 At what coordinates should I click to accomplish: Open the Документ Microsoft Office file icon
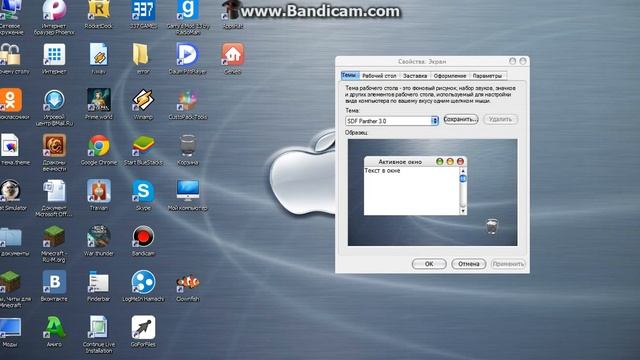[54, 191]
